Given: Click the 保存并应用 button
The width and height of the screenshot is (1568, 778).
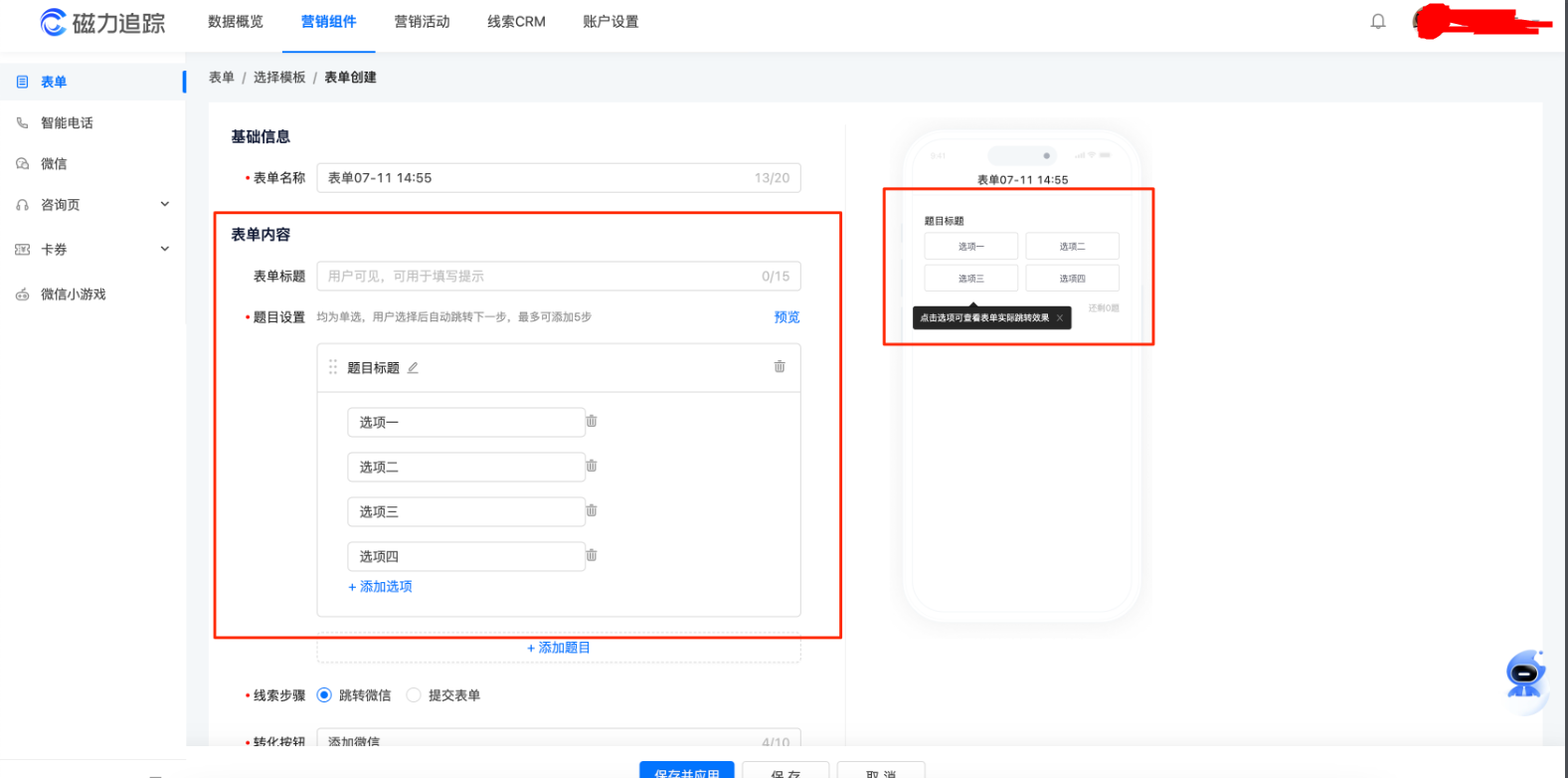Looking at the screenshot, I should coord(687,771).
